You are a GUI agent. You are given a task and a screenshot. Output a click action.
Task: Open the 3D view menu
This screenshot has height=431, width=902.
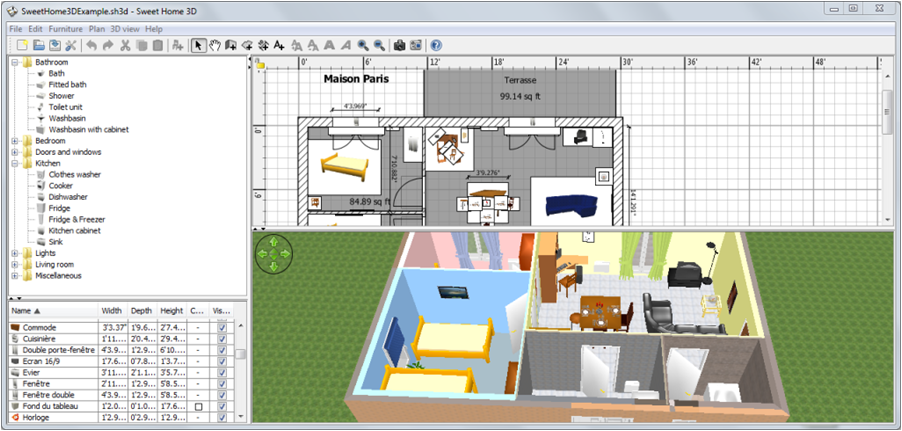click(x=125, y=29)
